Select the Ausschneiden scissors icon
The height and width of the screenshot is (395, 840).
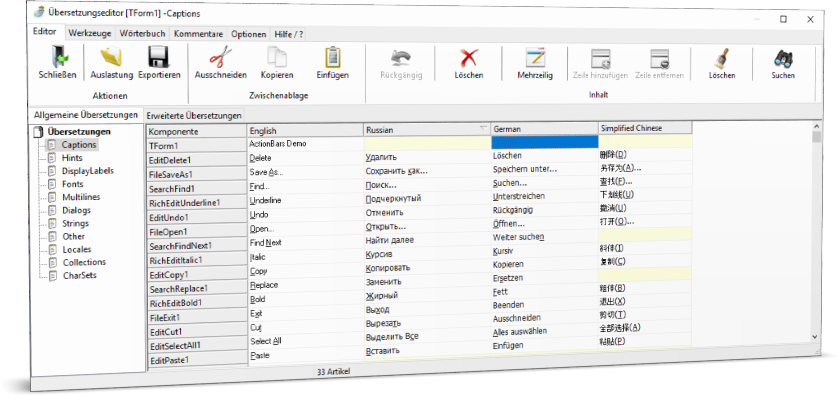point(220,57)
